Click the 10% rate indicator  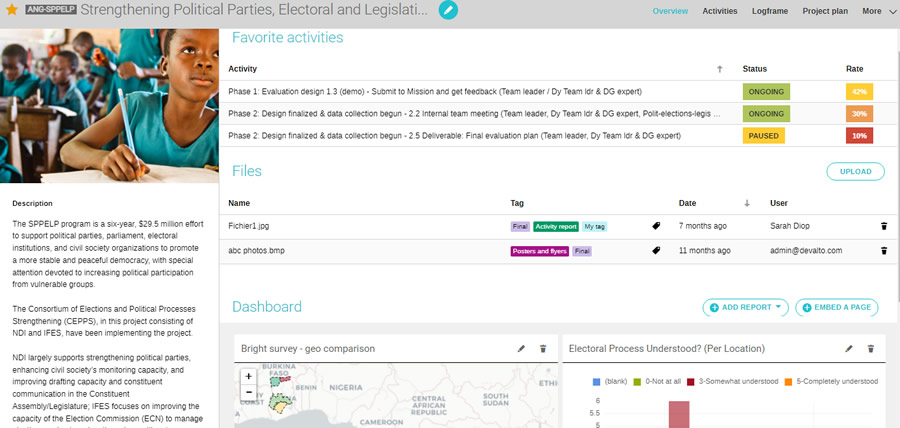pyautogui.click(x=859, y=136)
